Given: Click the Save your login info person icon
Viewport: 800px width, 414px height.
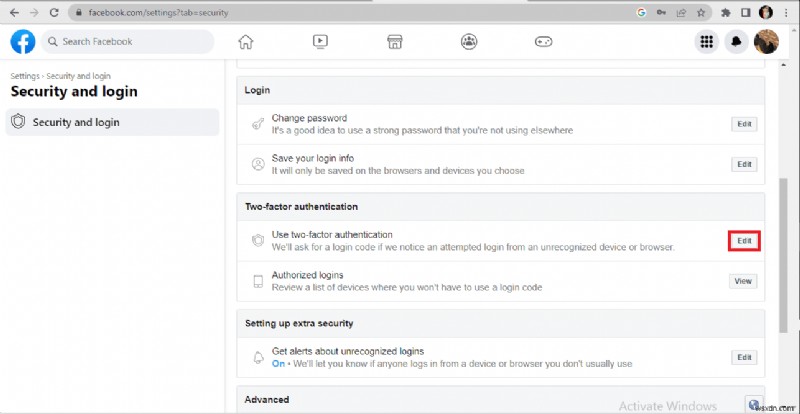Looking at the screenshot, I should [x=259, y=164].
